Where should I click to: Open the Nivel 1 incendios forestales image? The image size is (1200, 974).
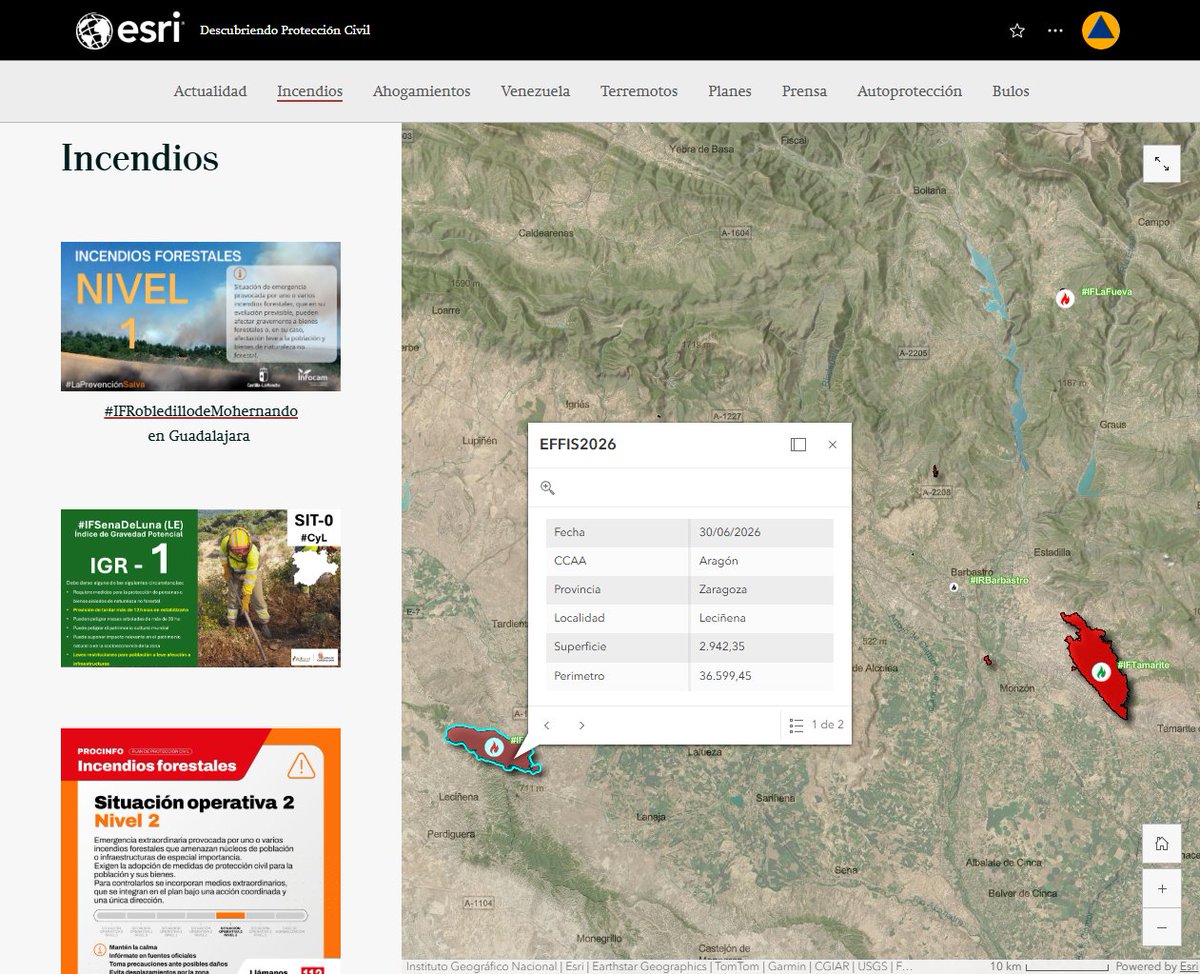(201, 316)
